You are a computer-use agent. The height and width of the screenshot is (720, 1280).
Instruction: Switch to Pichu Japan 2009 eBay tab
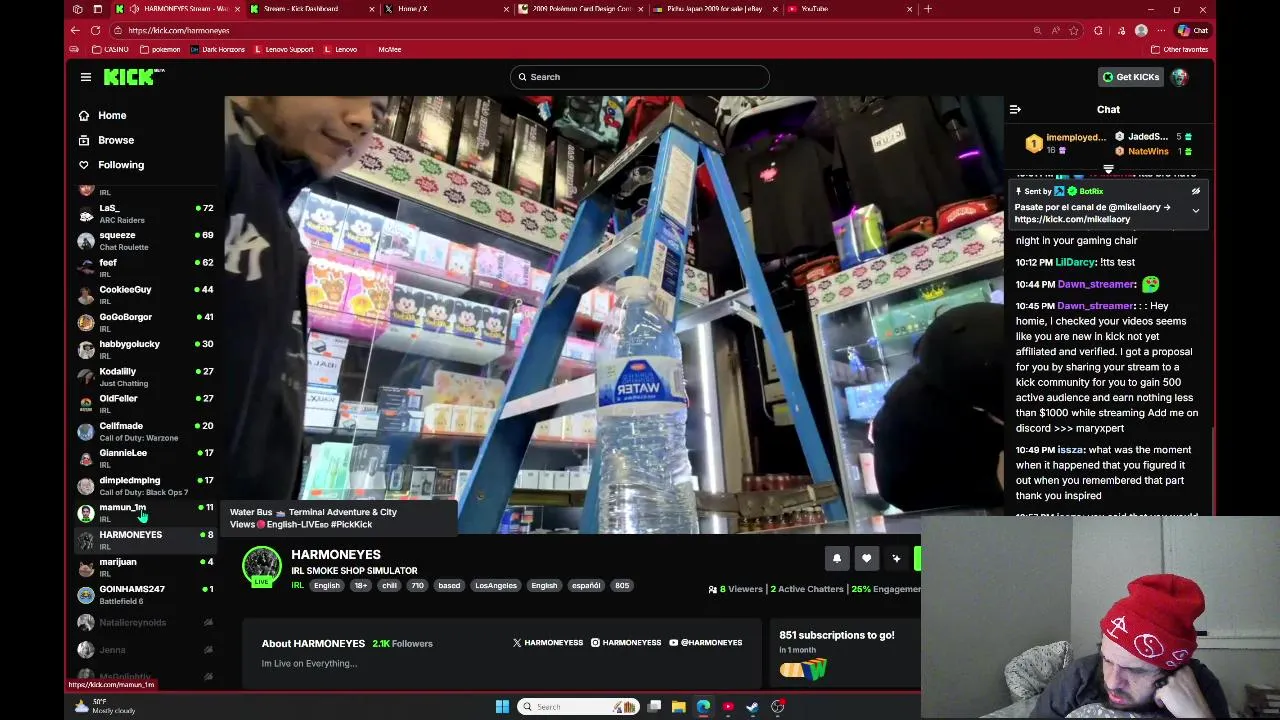pyautogui.click(x=714, y=9)
